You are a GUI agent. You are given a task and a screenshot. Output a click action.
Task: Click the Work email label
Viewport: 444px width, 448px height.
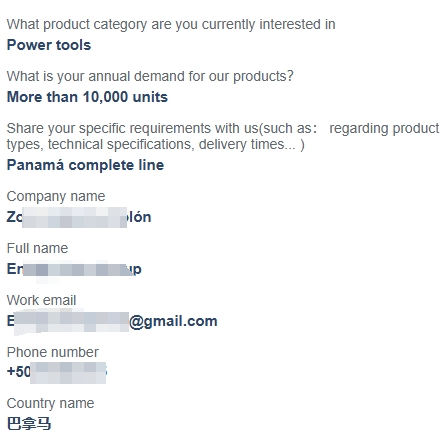(x=41, y=300)
